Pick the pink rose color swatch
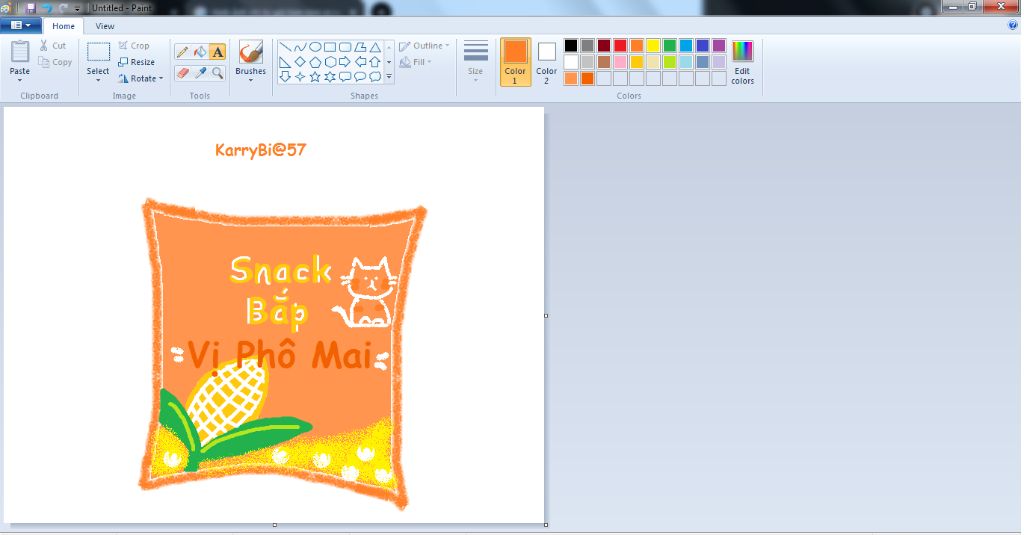This screenshot has height=535, width=1024. (620, 62)
